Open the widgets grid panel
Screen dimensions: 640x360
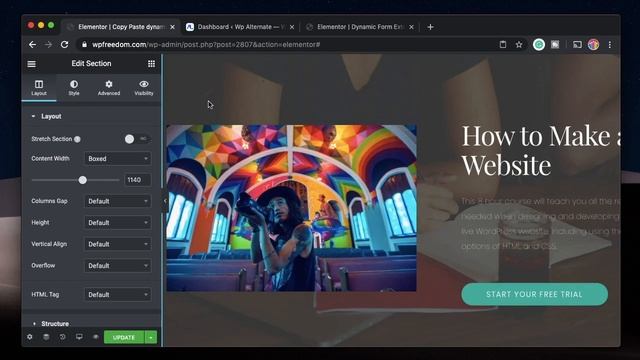pyautogui.click(x=151, y=64)
